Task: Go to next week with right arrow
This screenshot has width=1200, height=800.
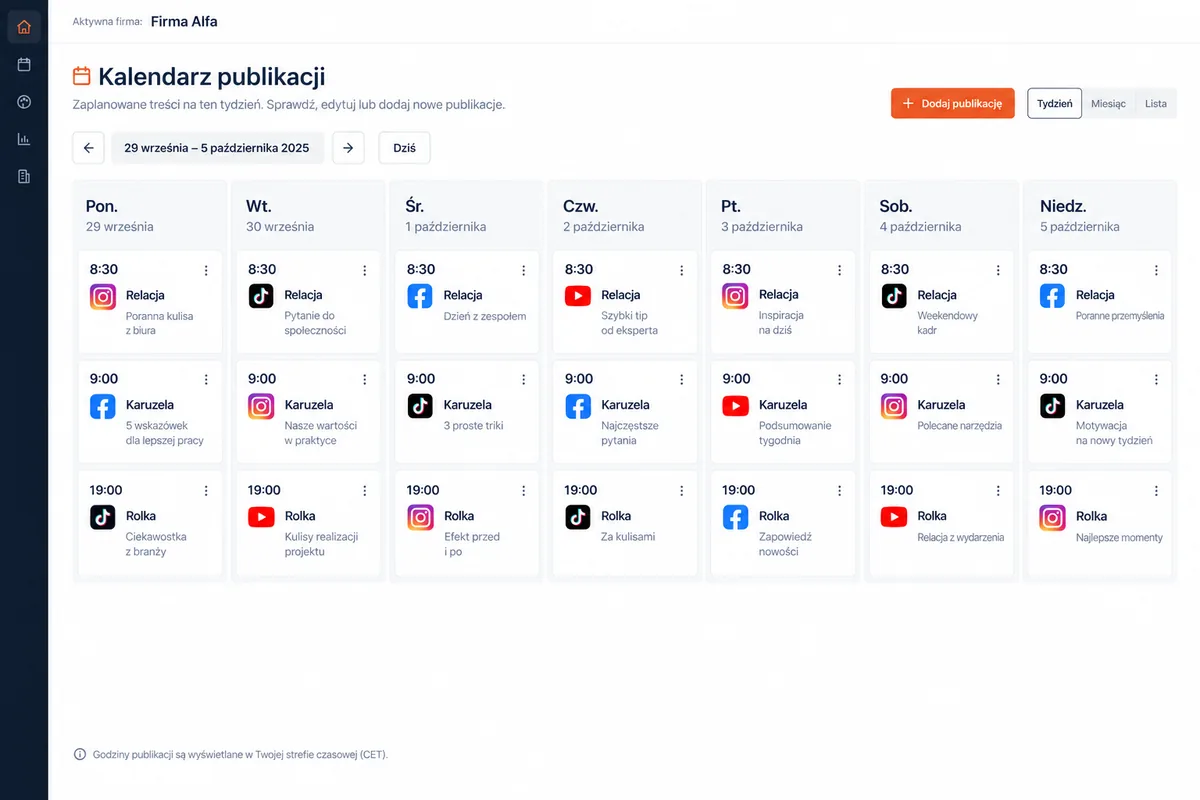Action: [348, 148]
